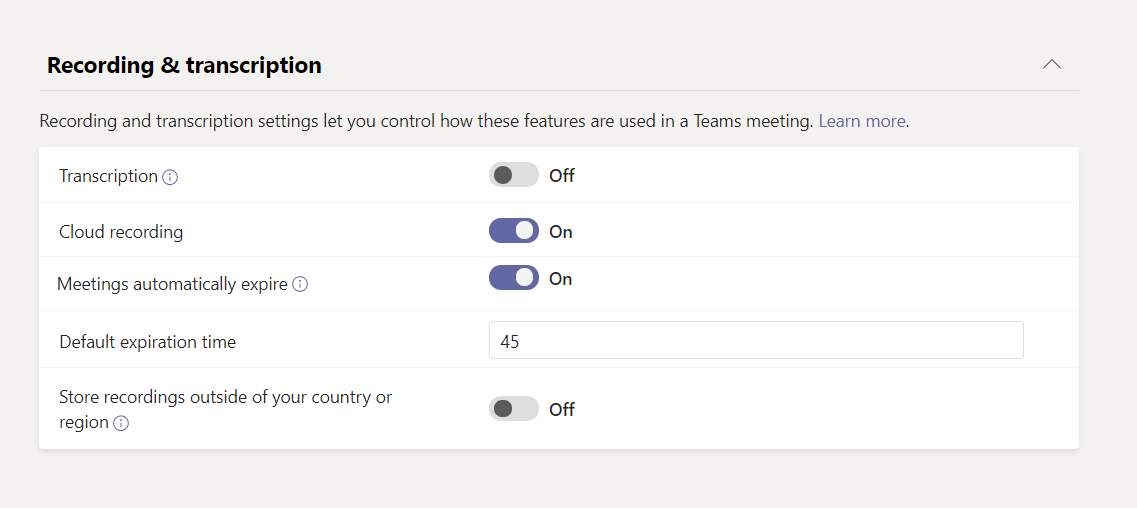Viewport: 1137px width, 508px height.
Task: Click Off status beside Store recordings toggle
Action: click(x=562, y=410)
